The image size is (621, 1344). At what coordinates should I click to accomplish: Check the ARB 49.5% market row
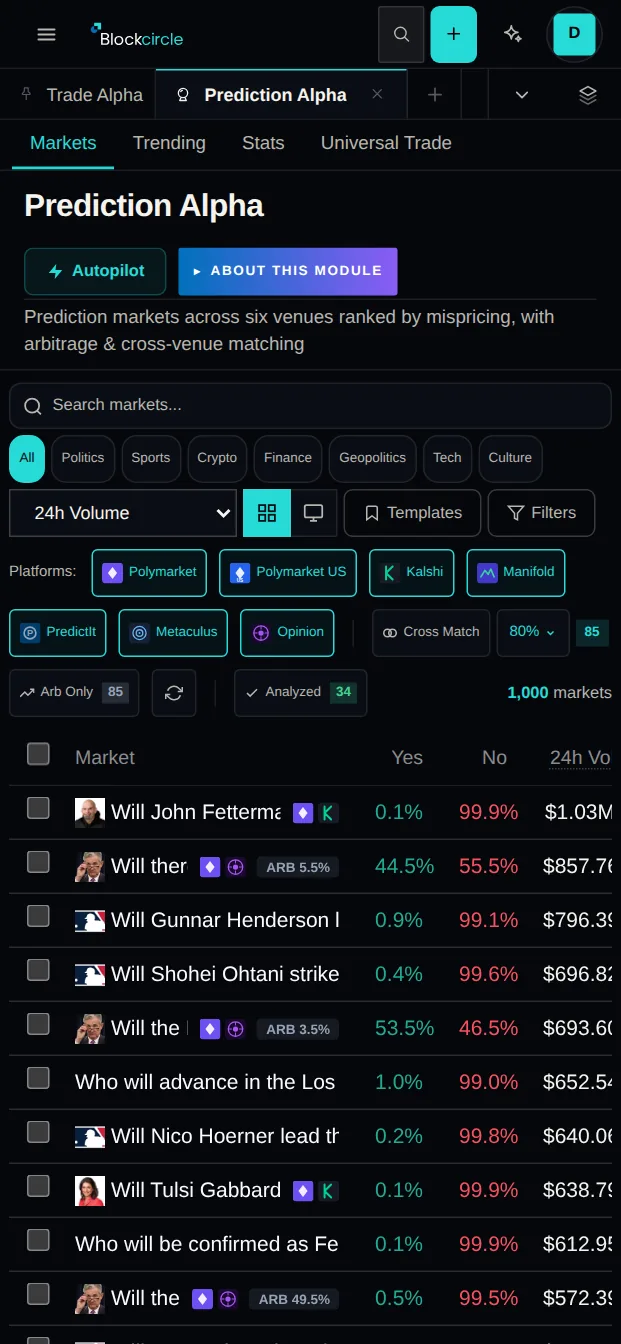click(38, 1294)
